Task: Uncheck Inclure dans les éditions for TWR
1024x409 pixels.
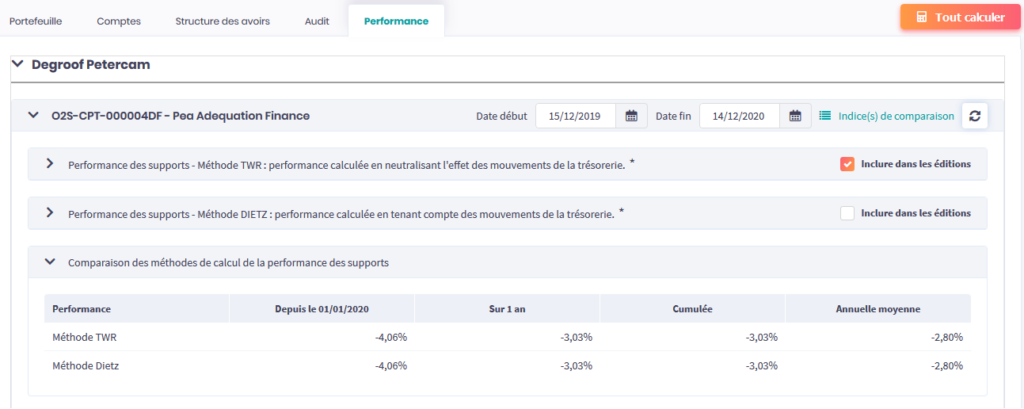Action: tap(847, 164)
